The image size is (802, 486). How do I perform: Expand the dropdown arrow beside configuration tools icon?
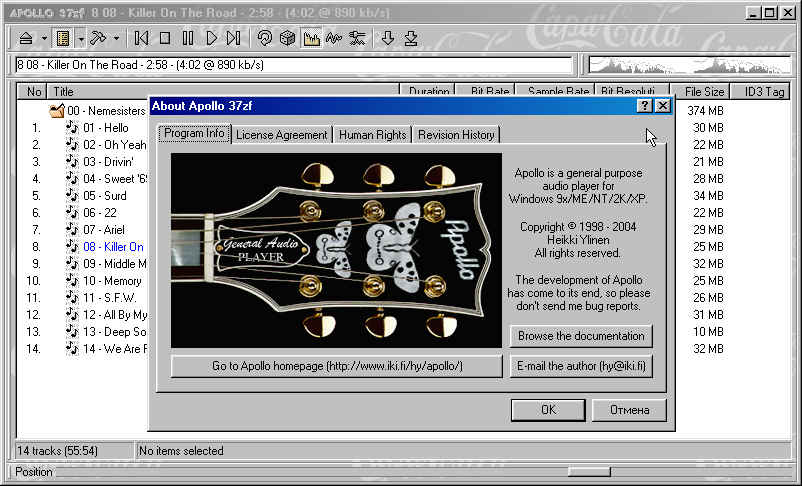pyautogui.click(x=116, y=38)
